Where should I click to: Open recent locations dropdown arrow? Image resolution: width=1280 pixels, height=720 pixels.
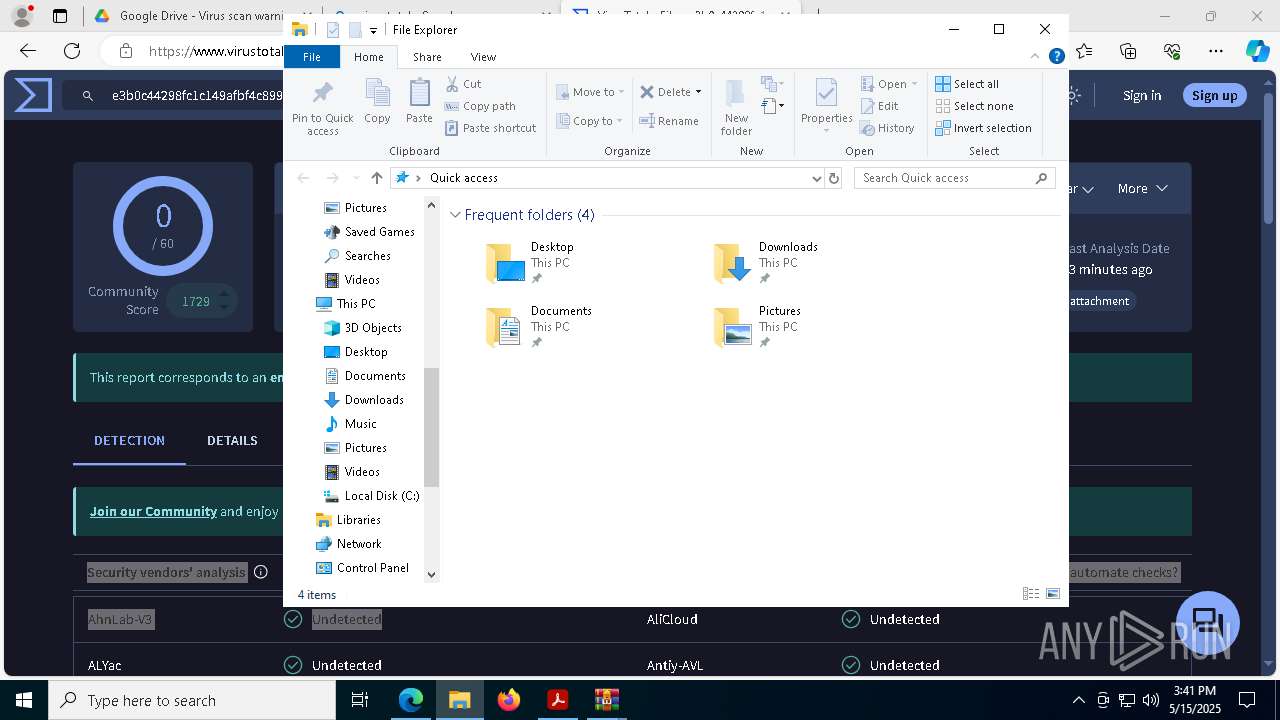[x=356, y=178]
